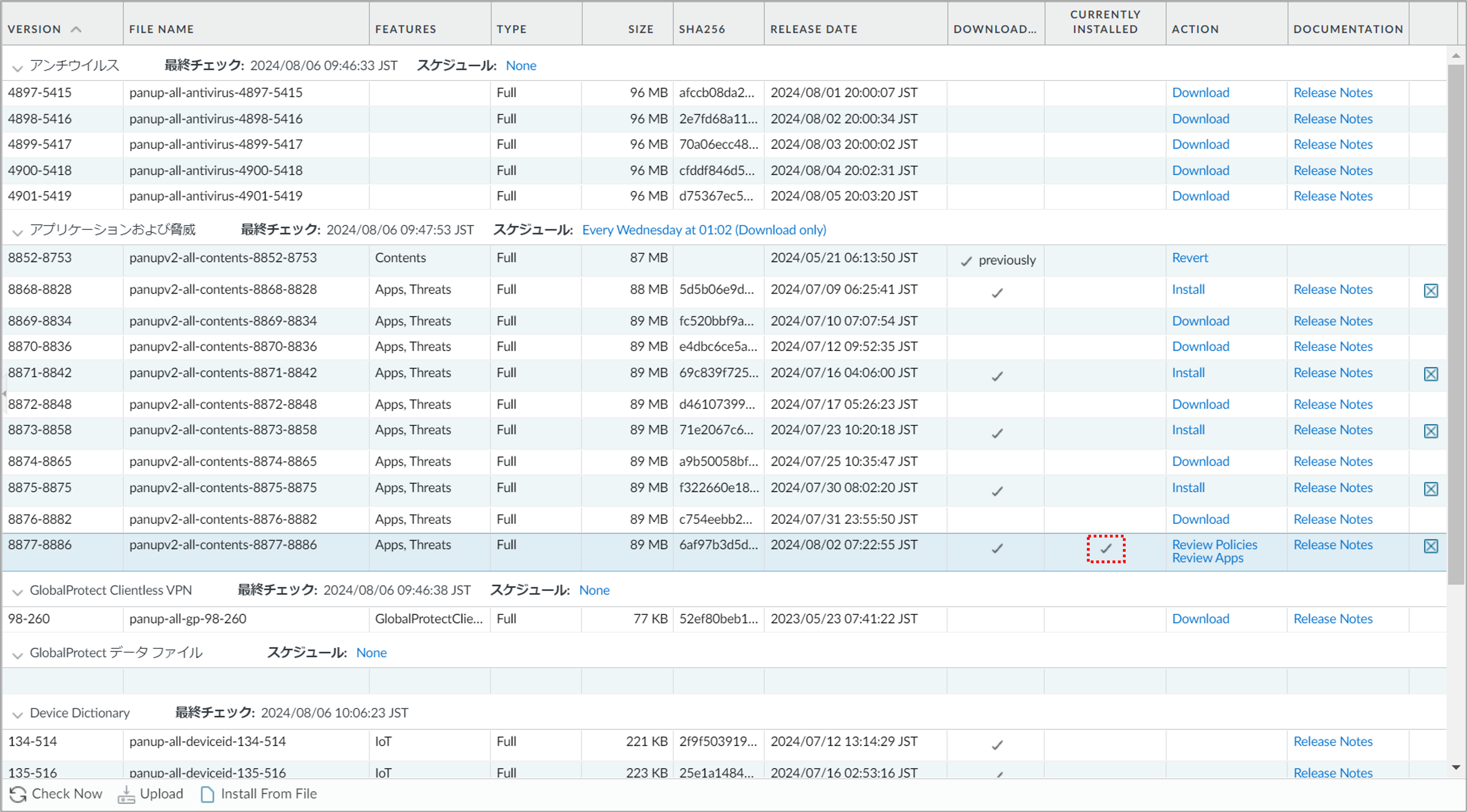
Task: Click Install From File button label
Action: point(269,794)
